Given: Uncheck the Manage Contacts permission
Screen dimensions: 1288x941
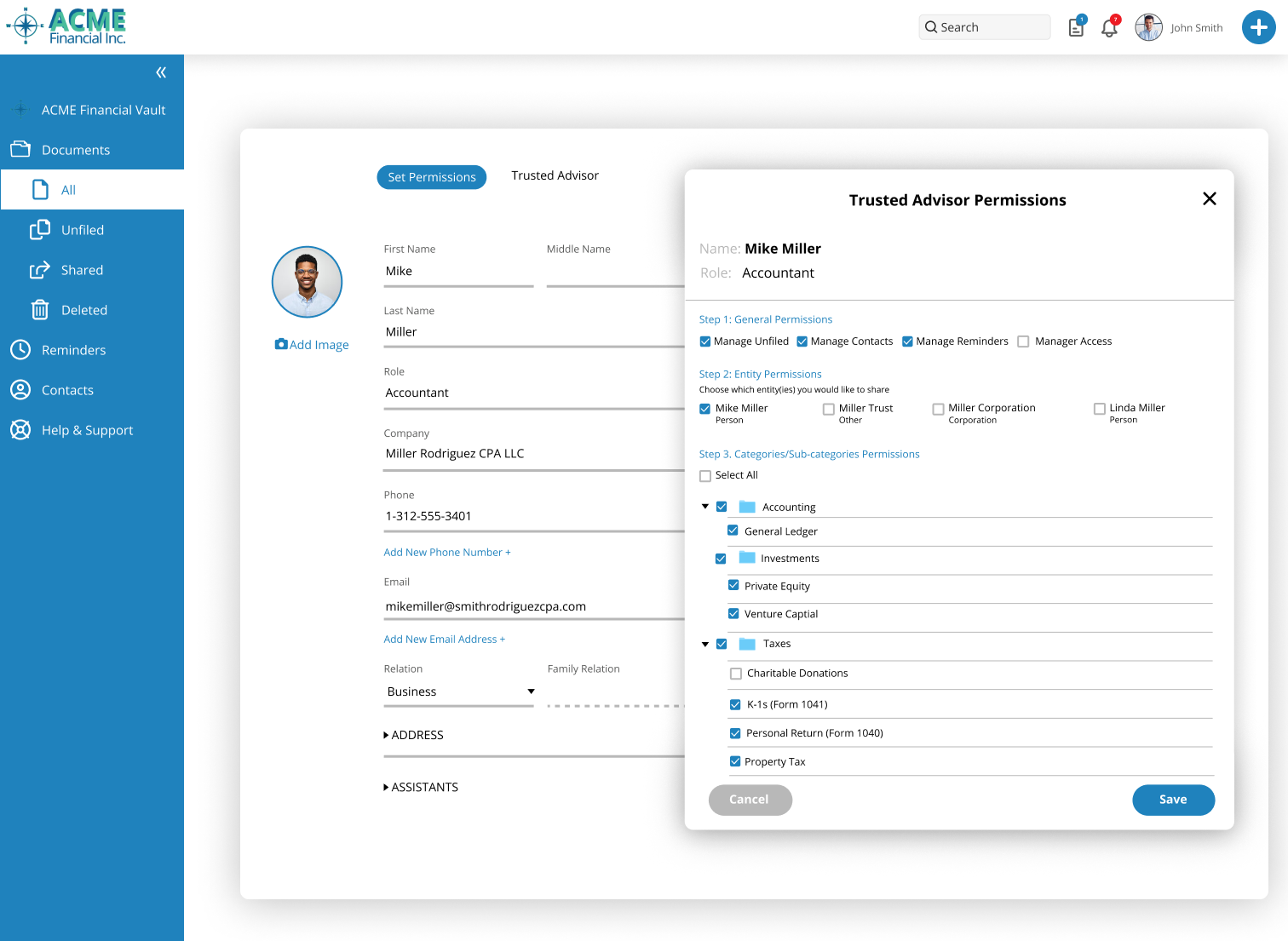Looking at the screenshot, I should tap(802, 341).
